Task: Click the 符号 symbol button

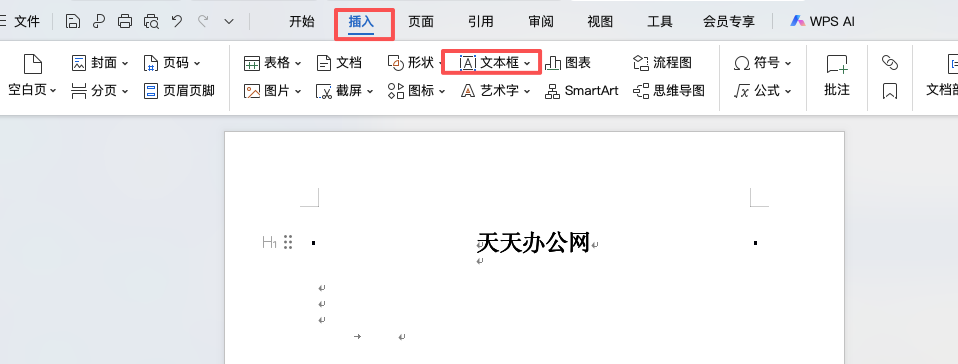Action: click(x=757, y=63)
